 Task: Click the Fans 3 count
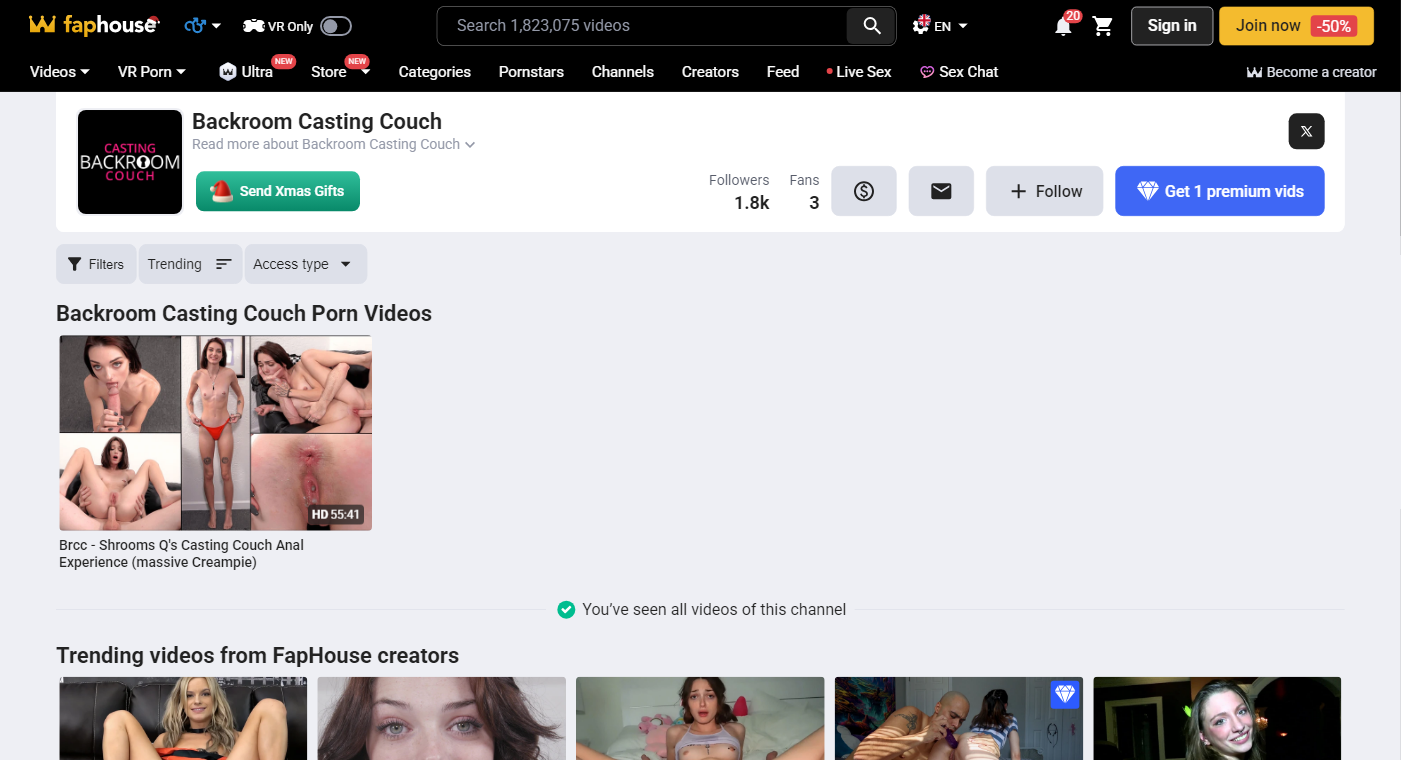pos(804,191)
